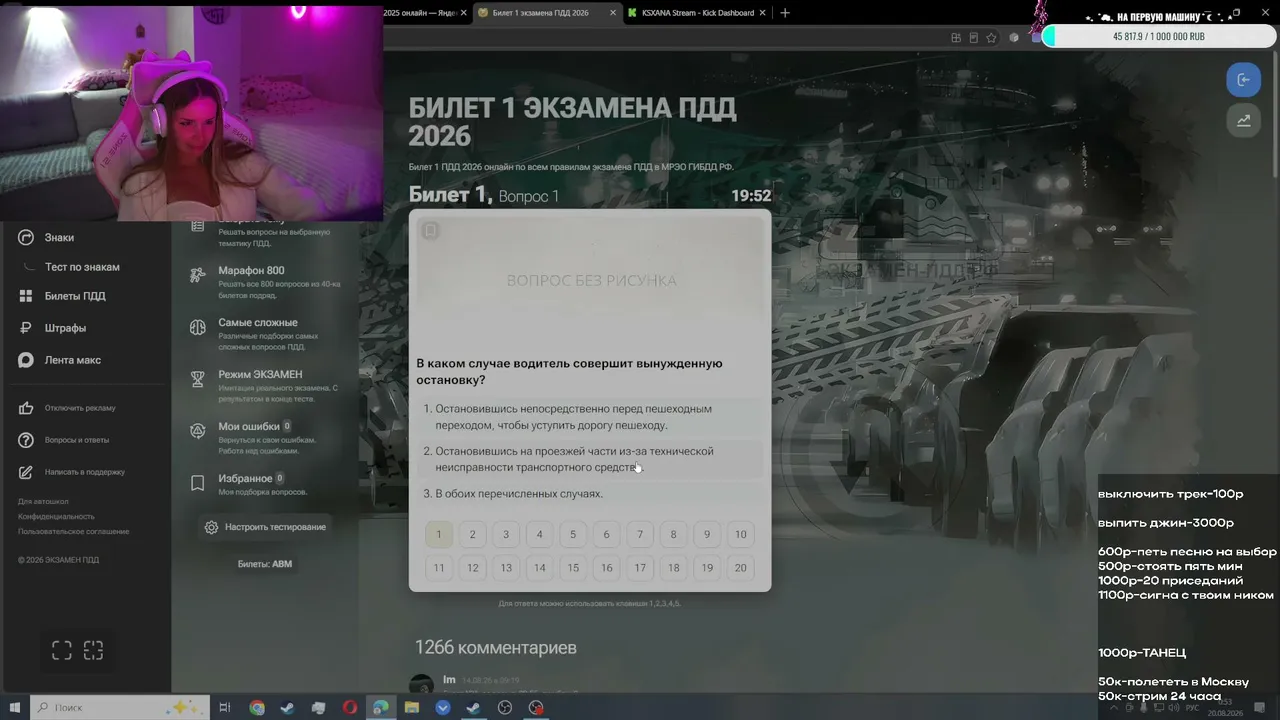The height and width of the screenshot is (720, 1280).
Task: Open the Тест по знакам menu item
Action: [82, 267]
